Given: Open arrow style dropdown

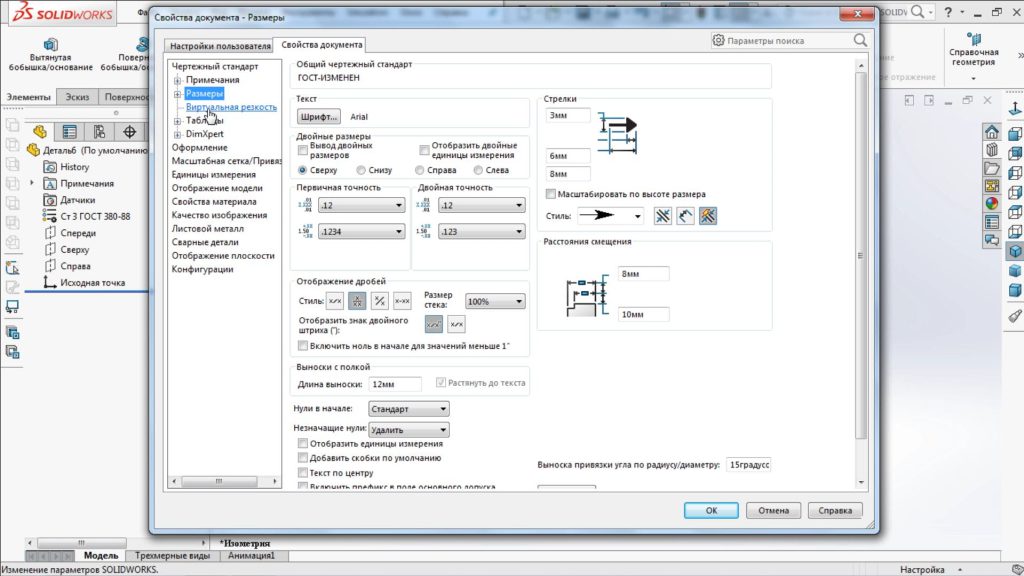Looking at the screenshot, I should [610, 216].
